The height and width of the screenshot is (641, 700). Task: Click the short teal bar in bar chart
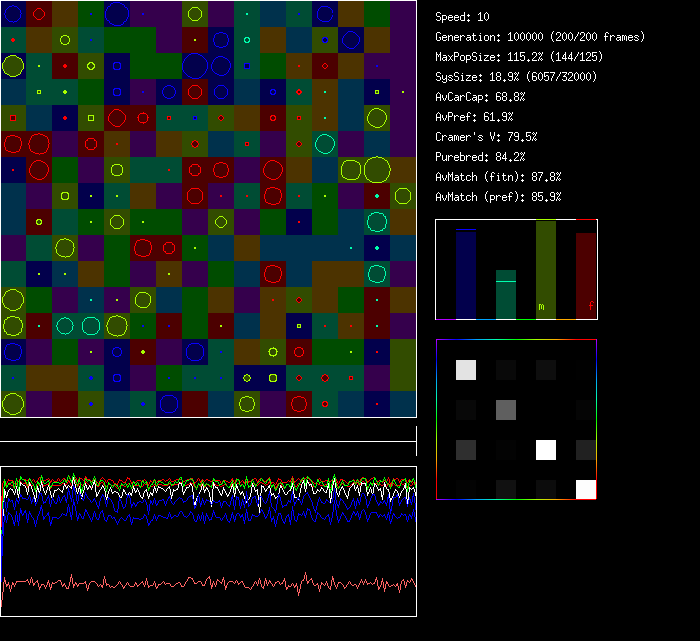506,295
